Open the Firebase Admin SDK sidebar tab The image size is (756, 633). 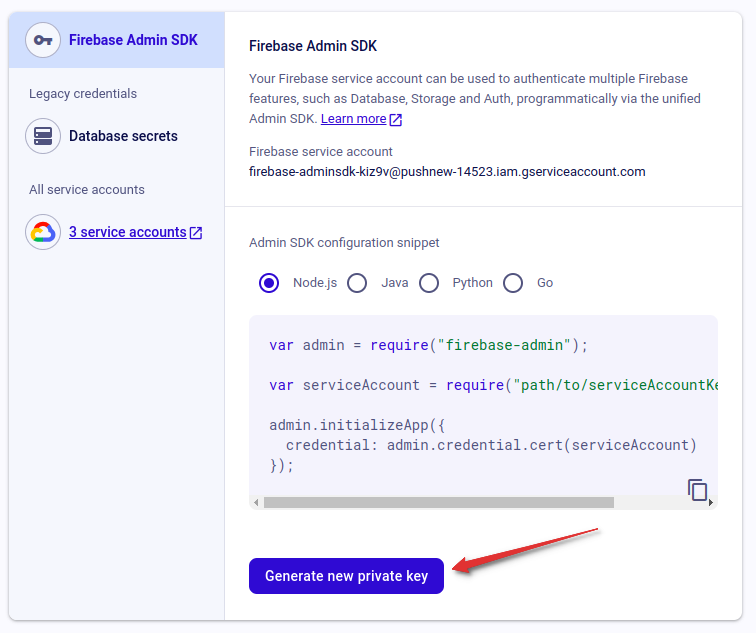pos(117,40)
